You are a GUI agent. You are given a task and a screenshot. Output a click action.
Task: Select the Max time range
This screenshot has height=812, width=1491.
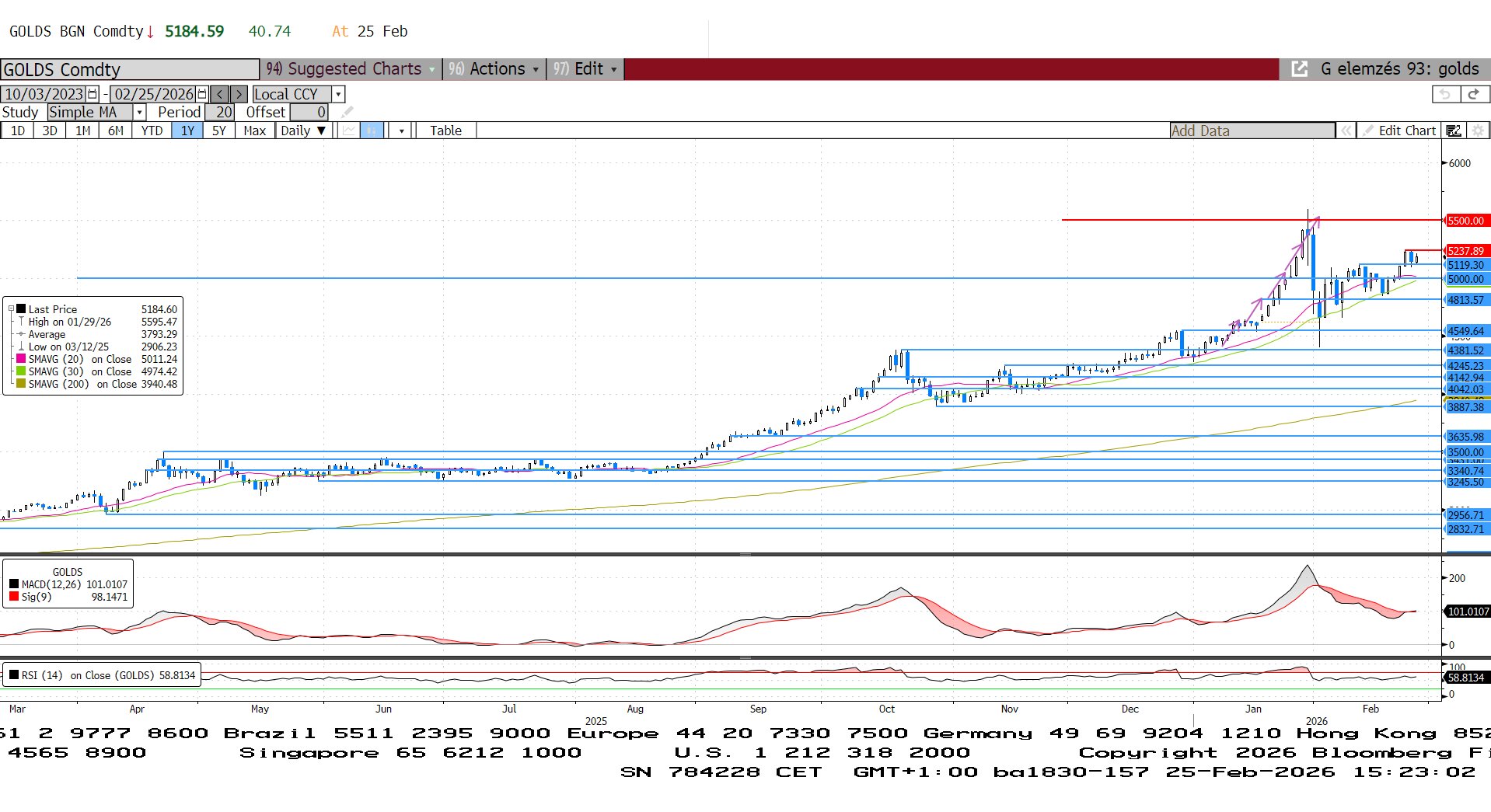[x=254, y=131]
